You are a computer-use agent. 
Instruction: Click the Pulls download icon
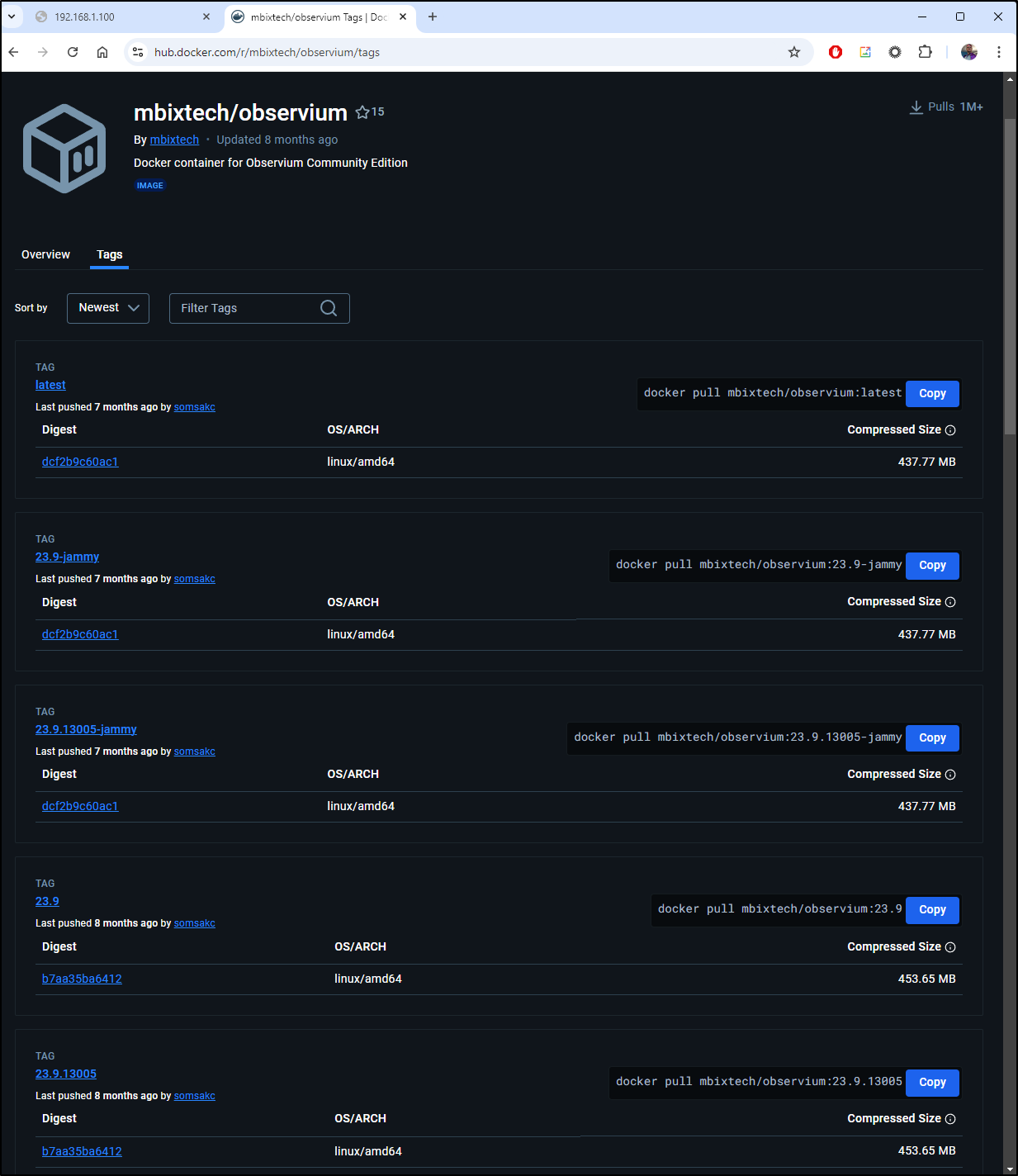916,107
